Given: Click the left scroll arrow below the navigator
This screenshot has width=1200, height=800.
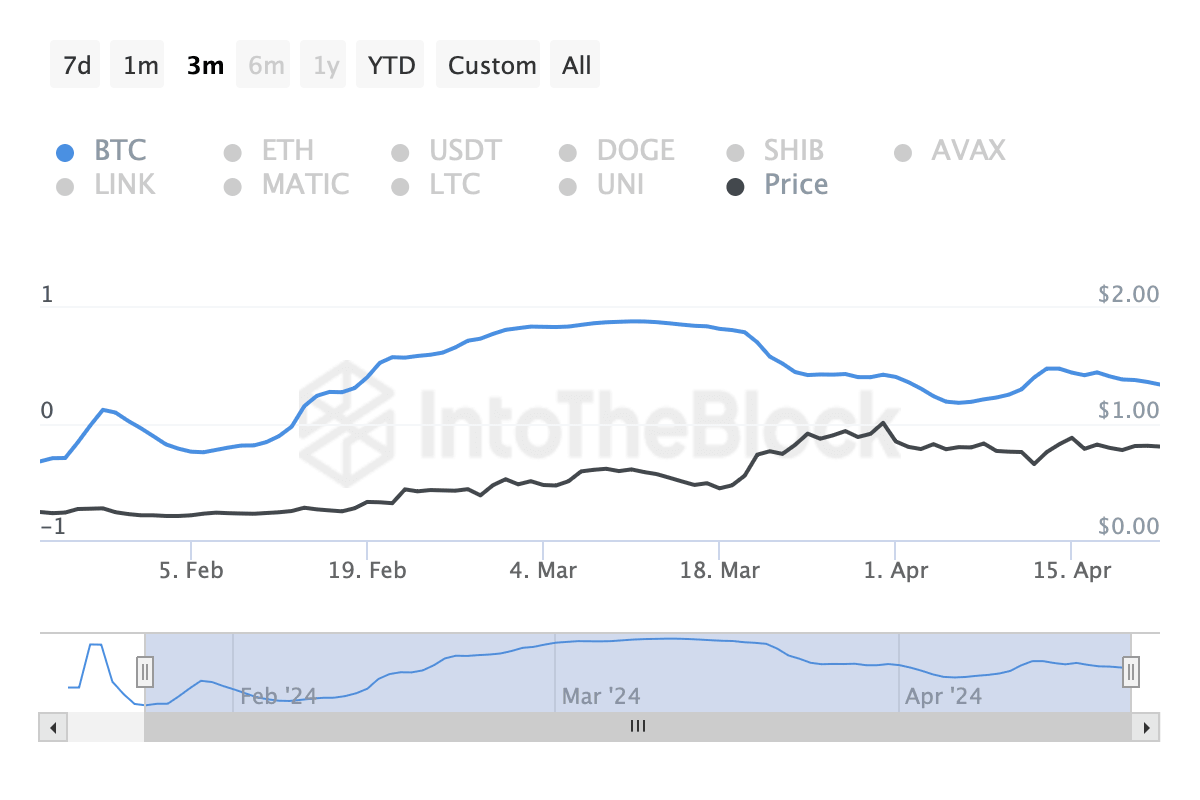Looking at the screenshot, I should 52,727.
